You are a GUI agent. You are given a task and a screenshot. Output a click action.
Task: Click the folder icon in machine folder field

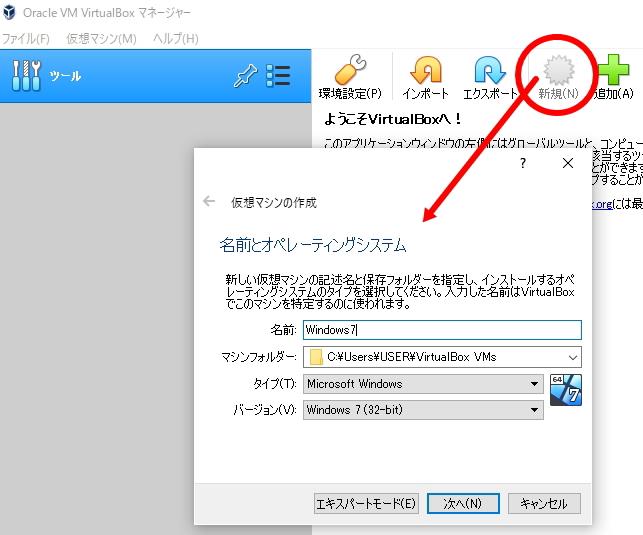pos(316,357)
